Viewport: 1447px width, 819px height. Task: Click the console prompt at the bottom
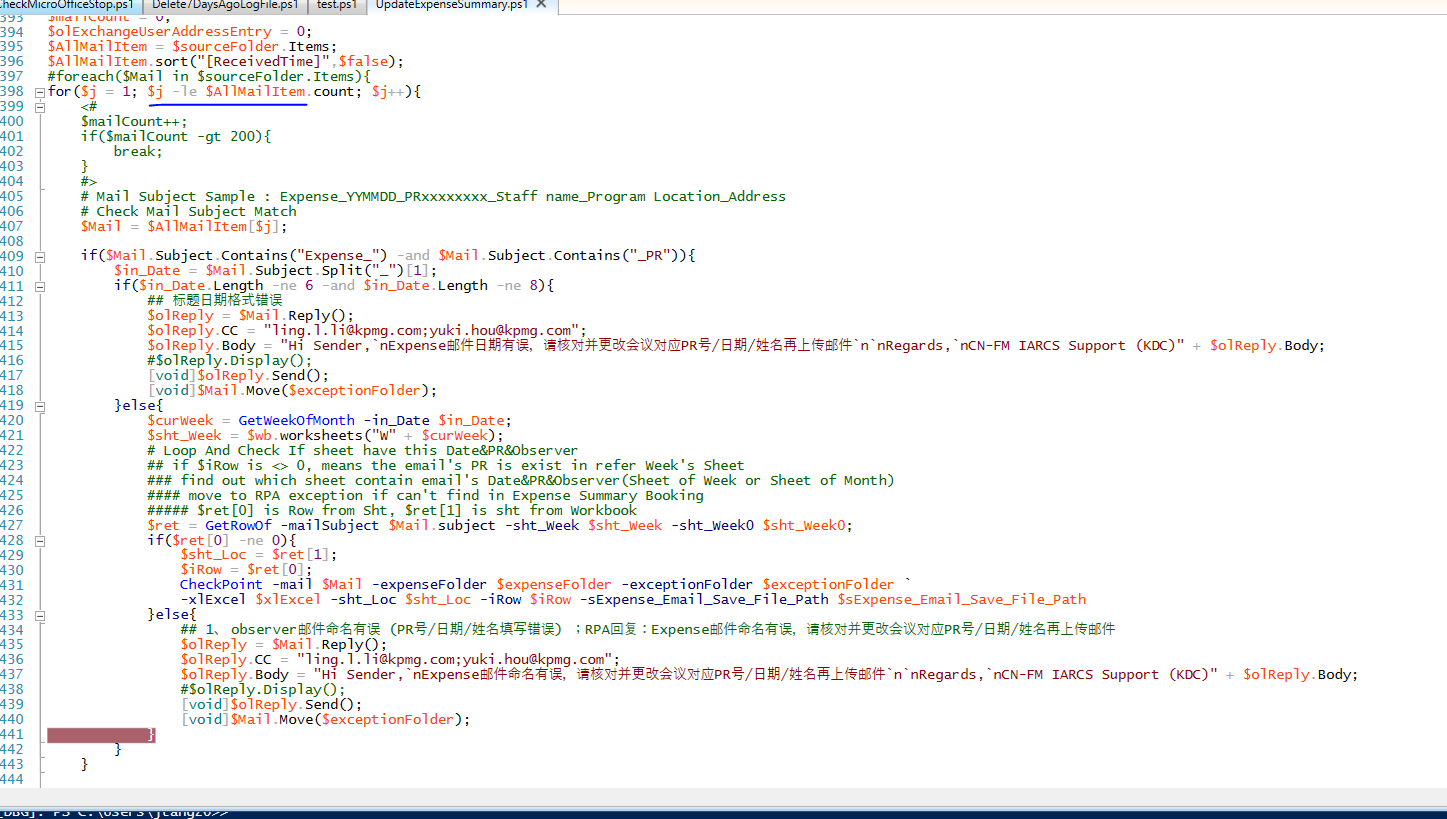[116, 812]
